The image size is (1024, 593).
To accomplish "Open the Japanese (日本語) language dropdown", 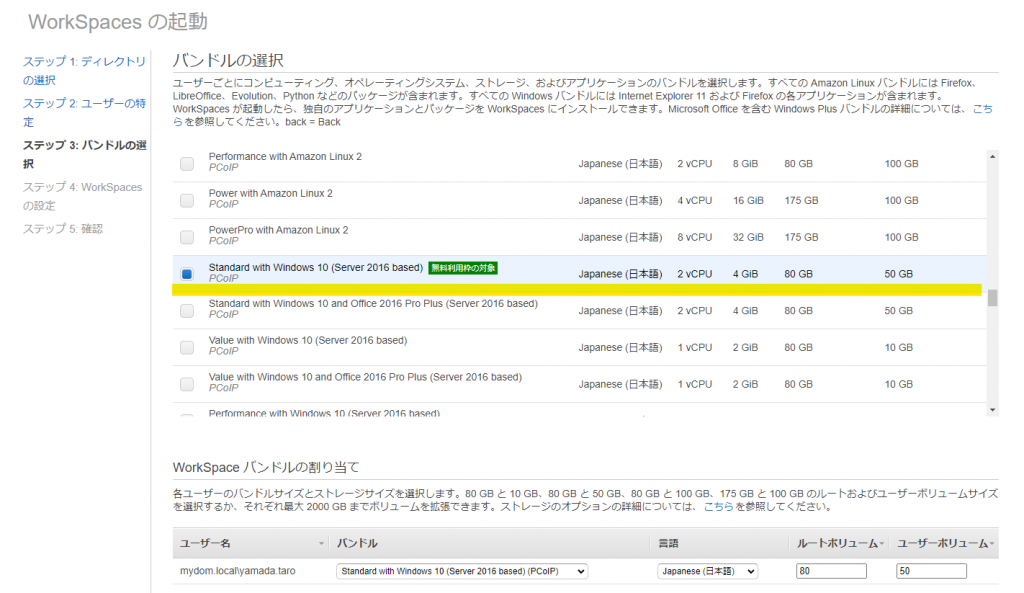I will 707,571.
